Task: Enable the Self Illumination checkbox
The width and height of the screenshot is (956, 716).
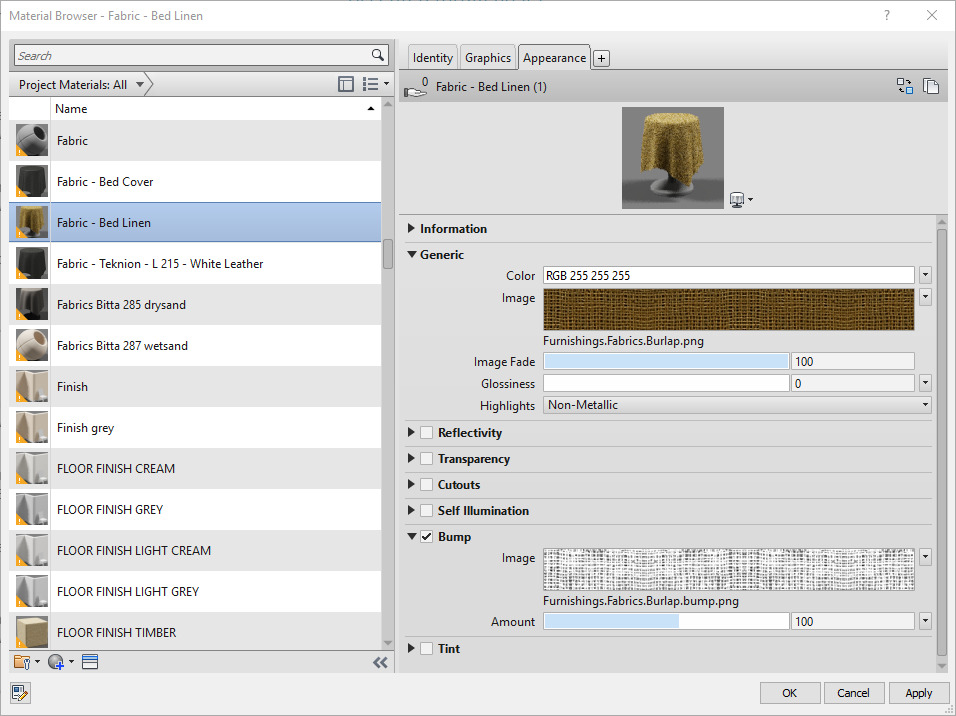Action: pos(426,510)
